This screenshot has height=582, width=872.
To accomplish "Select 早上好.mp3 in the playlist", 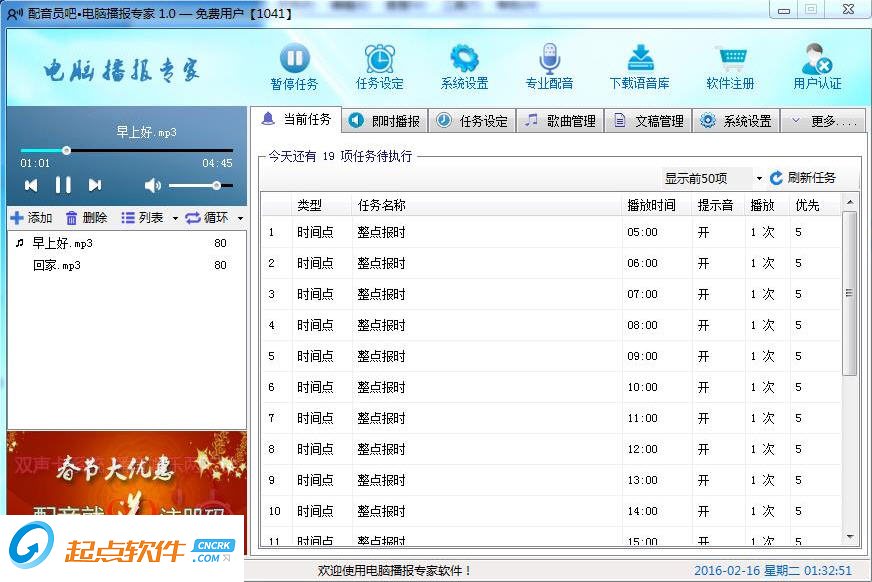I will point(125,243).
